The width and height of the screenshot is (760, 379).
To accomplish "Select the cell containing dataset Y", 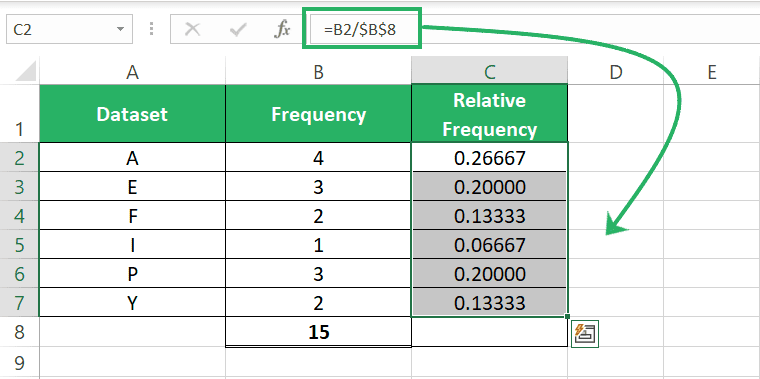I will coord(132,303).
